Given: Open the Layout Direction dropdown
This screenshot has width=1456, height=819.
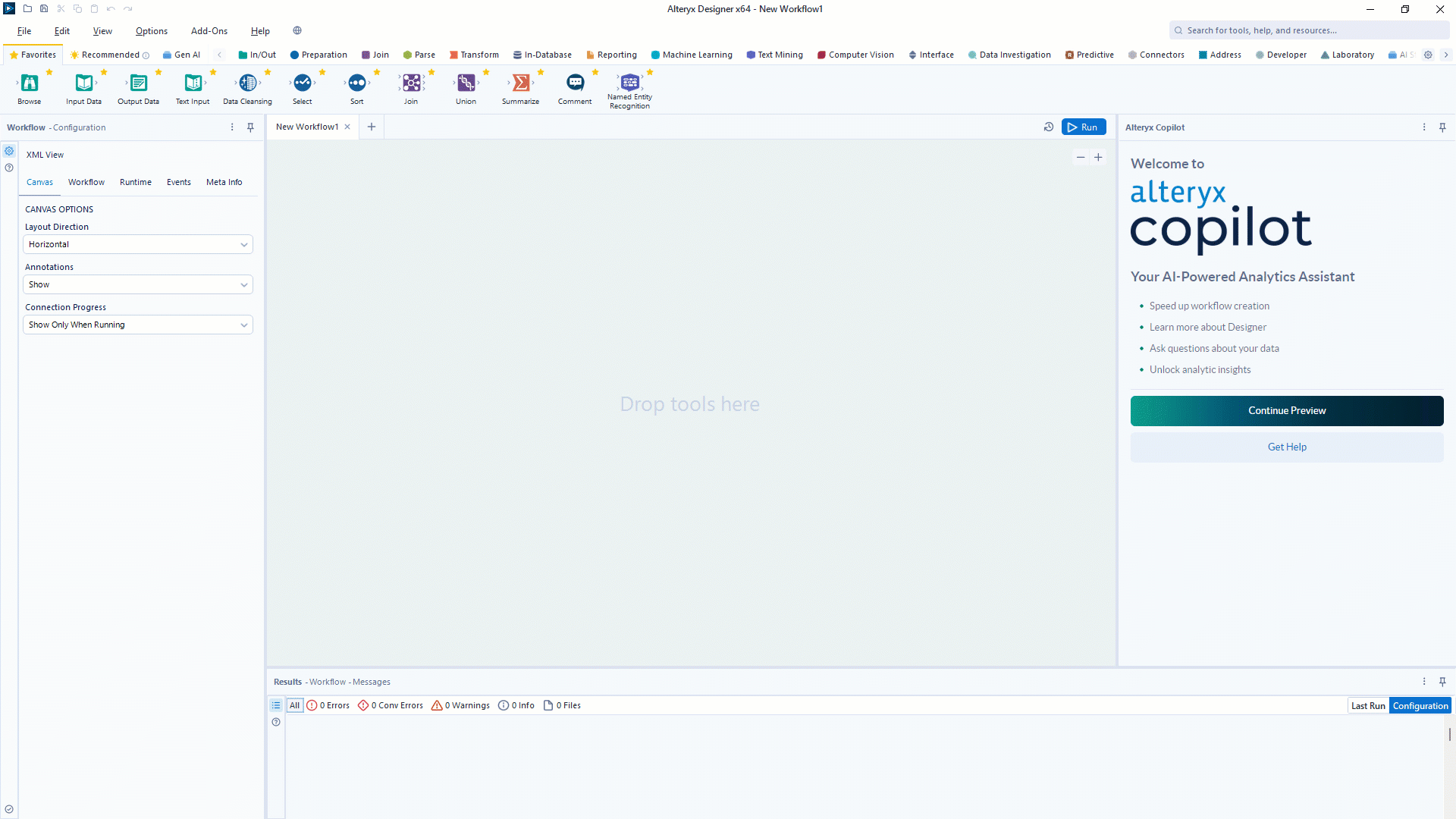Looking at the screenshot, I should click(x=138, y=244).
